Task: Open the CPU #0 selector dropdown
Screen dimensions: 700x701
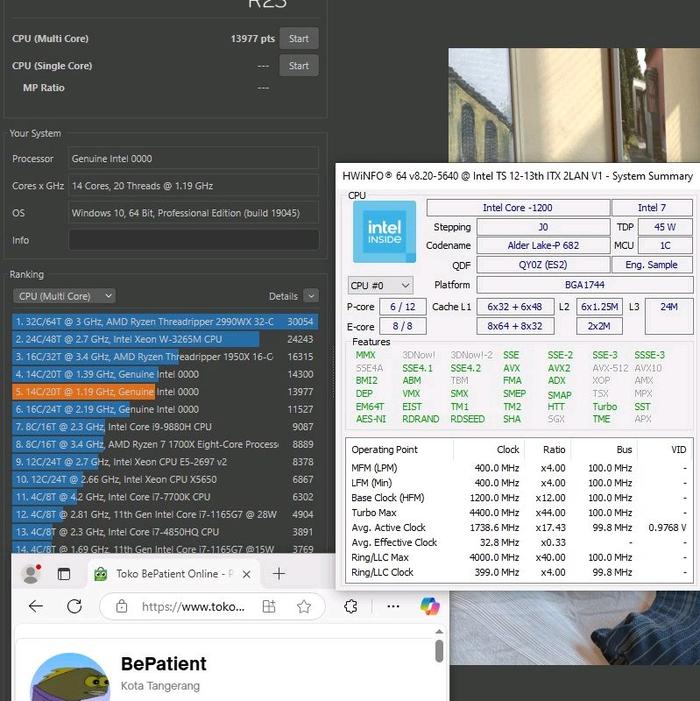Action: click(379, 285)
